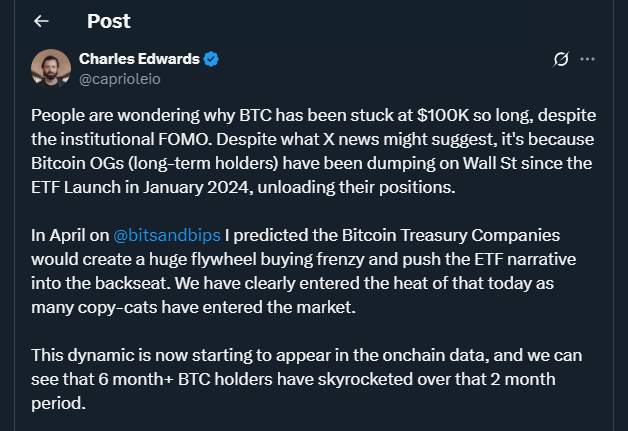Viewport: 628px width, 431px height.
Task: Click the Charles Edwards display name
Action: (139, 59)
